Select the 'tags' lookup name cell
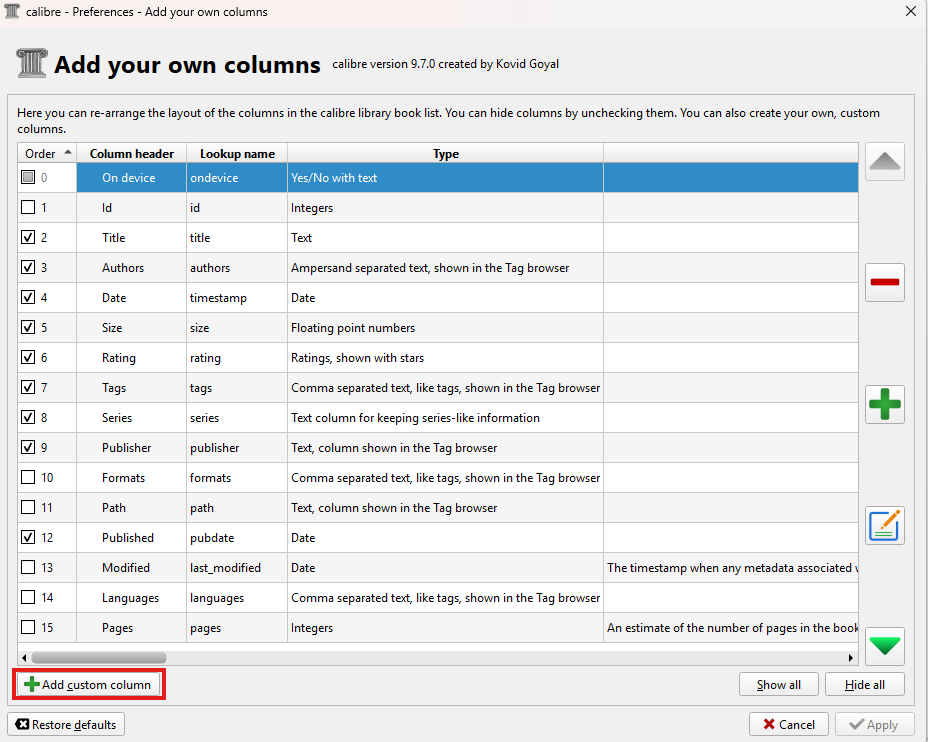This screenshot has width=928, height=742. click(x=237, y=388)
